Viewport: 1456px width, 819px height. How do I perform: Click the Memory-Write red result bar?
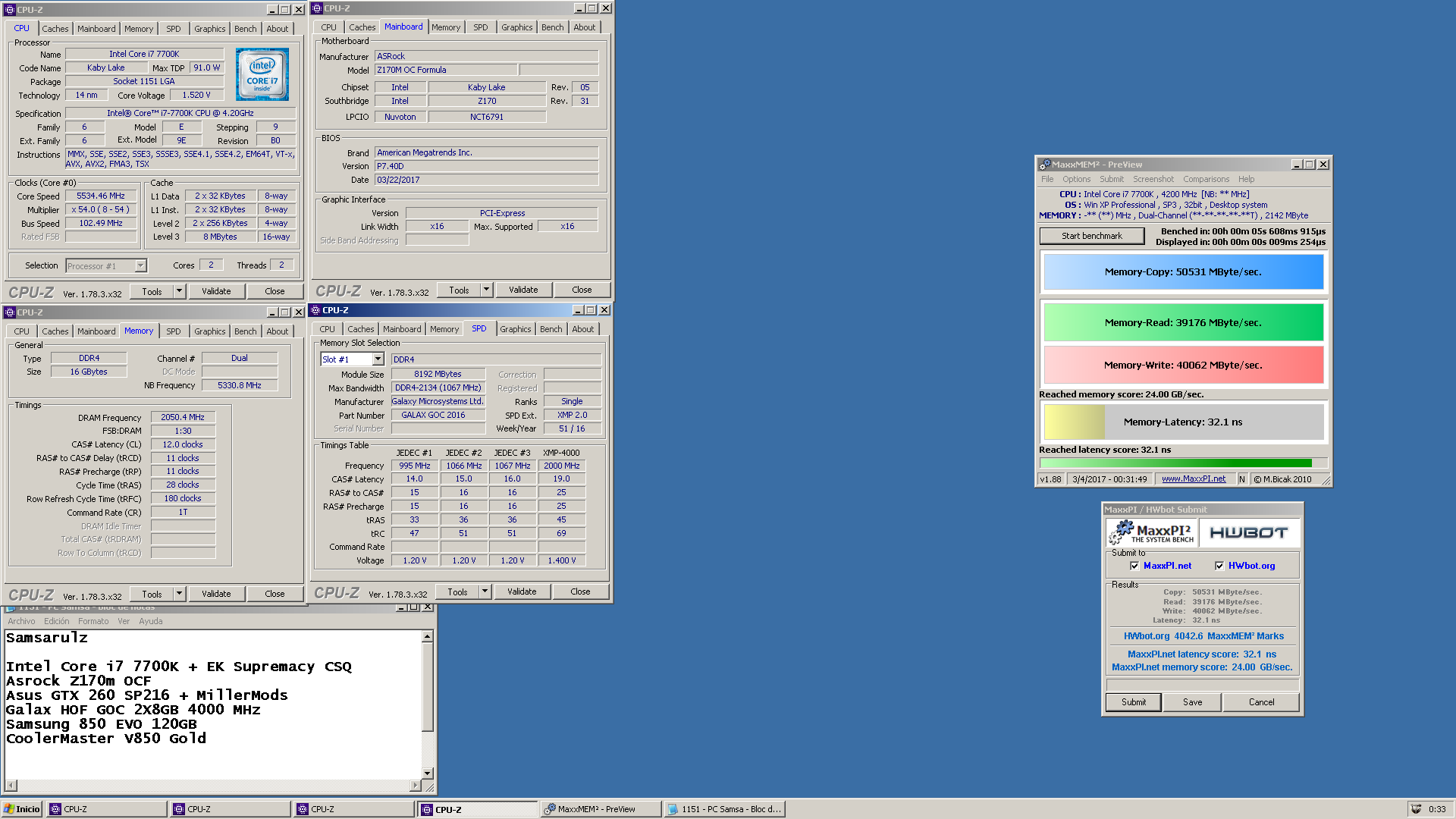pos(1183,366)
